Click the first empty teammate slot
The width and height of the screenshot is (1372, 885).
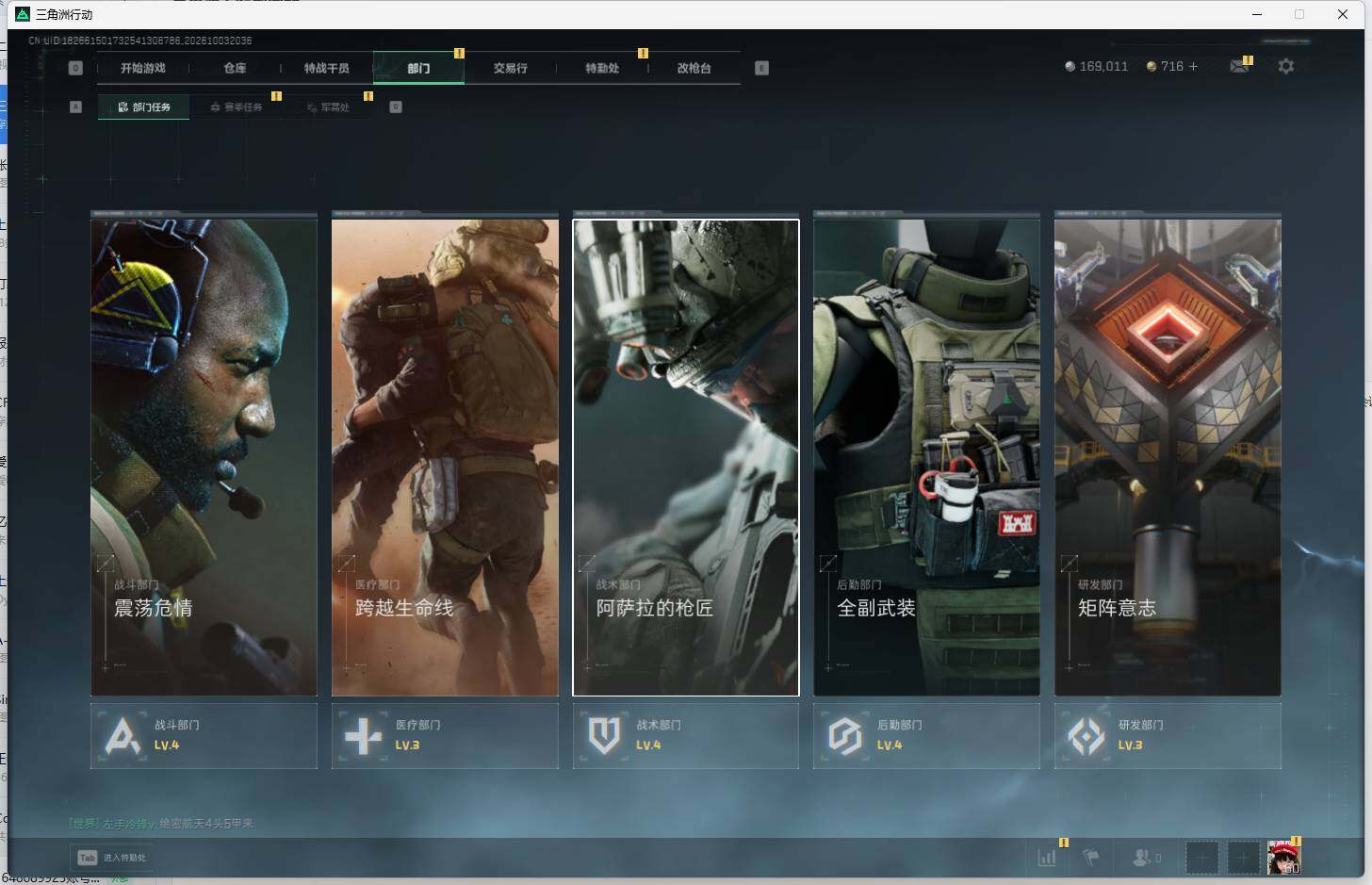pos(1201,858)
